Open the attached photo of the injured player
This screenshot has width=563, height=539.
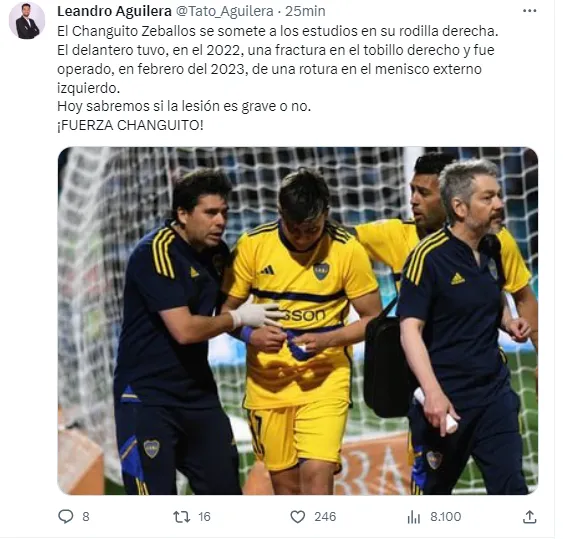(298, 321)
